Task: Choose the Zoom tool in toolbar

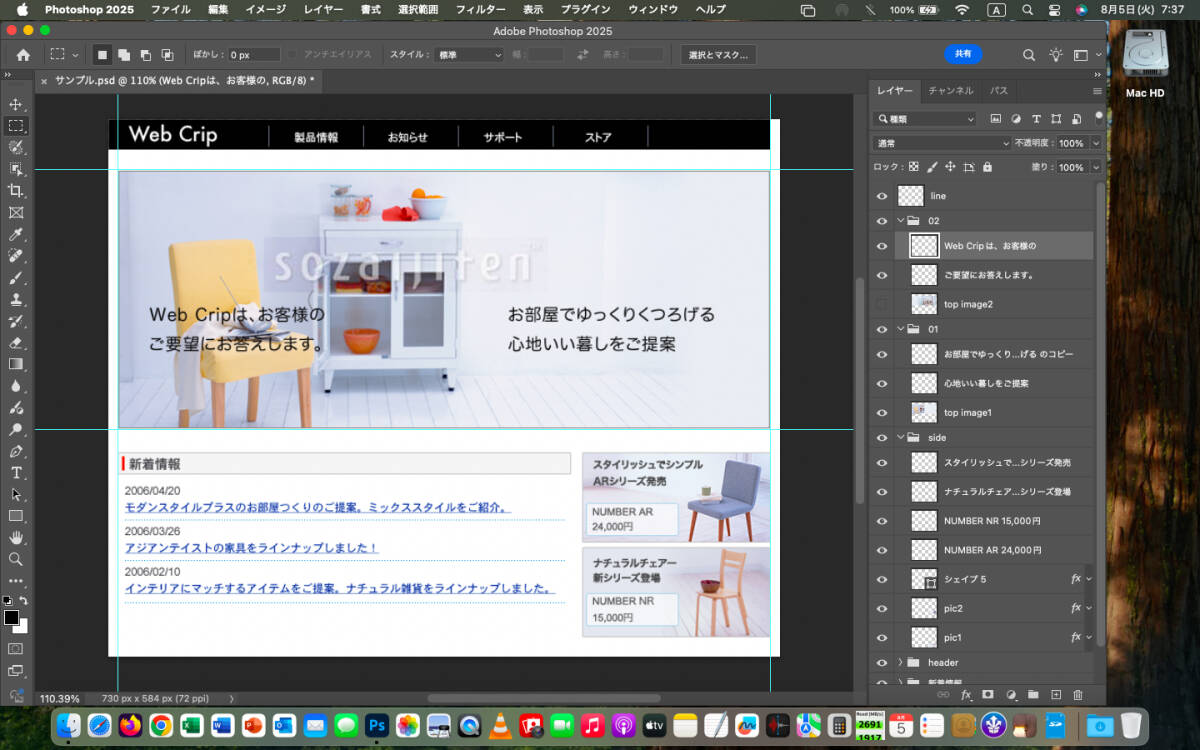Action: [x=16, y=559]
